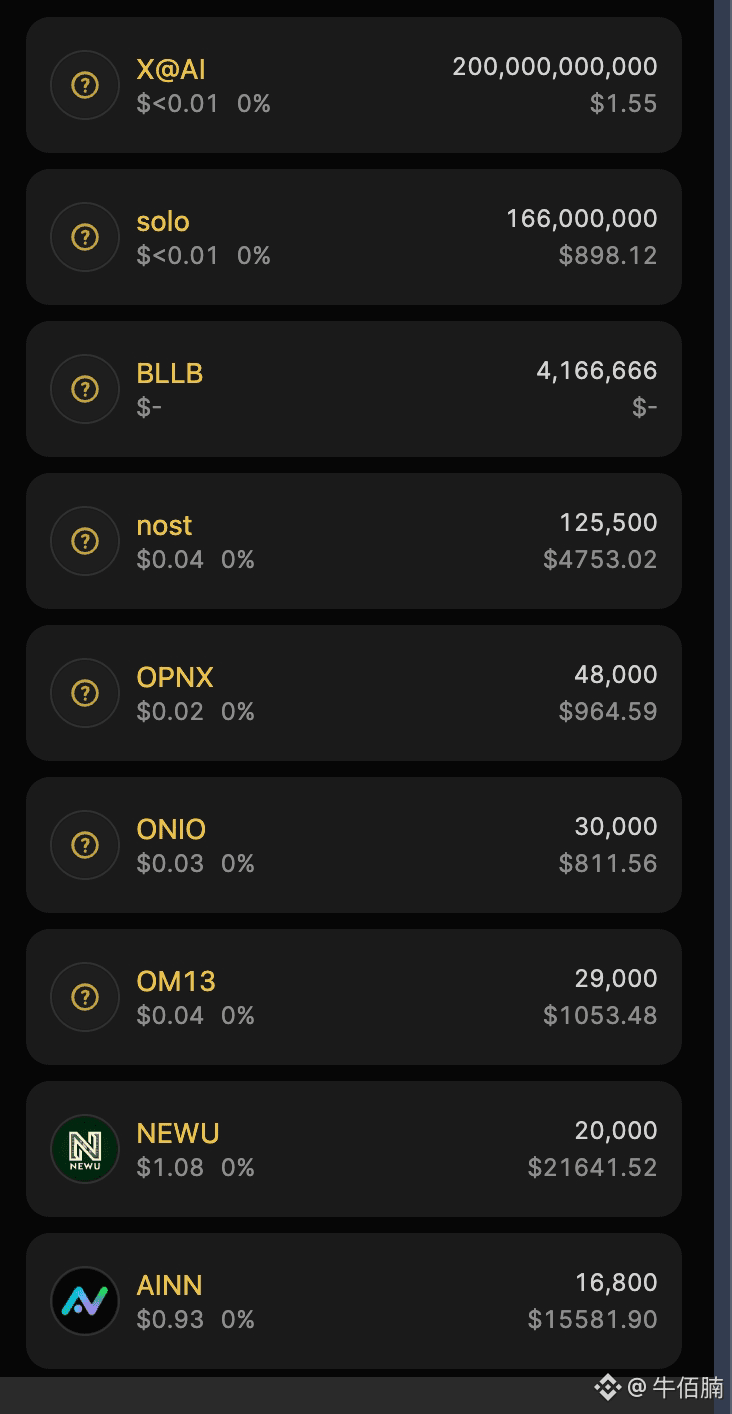This screenshot has width=732, height=1414.
Task: Click the AINN token logo icon
Action: coord(85,1301)
